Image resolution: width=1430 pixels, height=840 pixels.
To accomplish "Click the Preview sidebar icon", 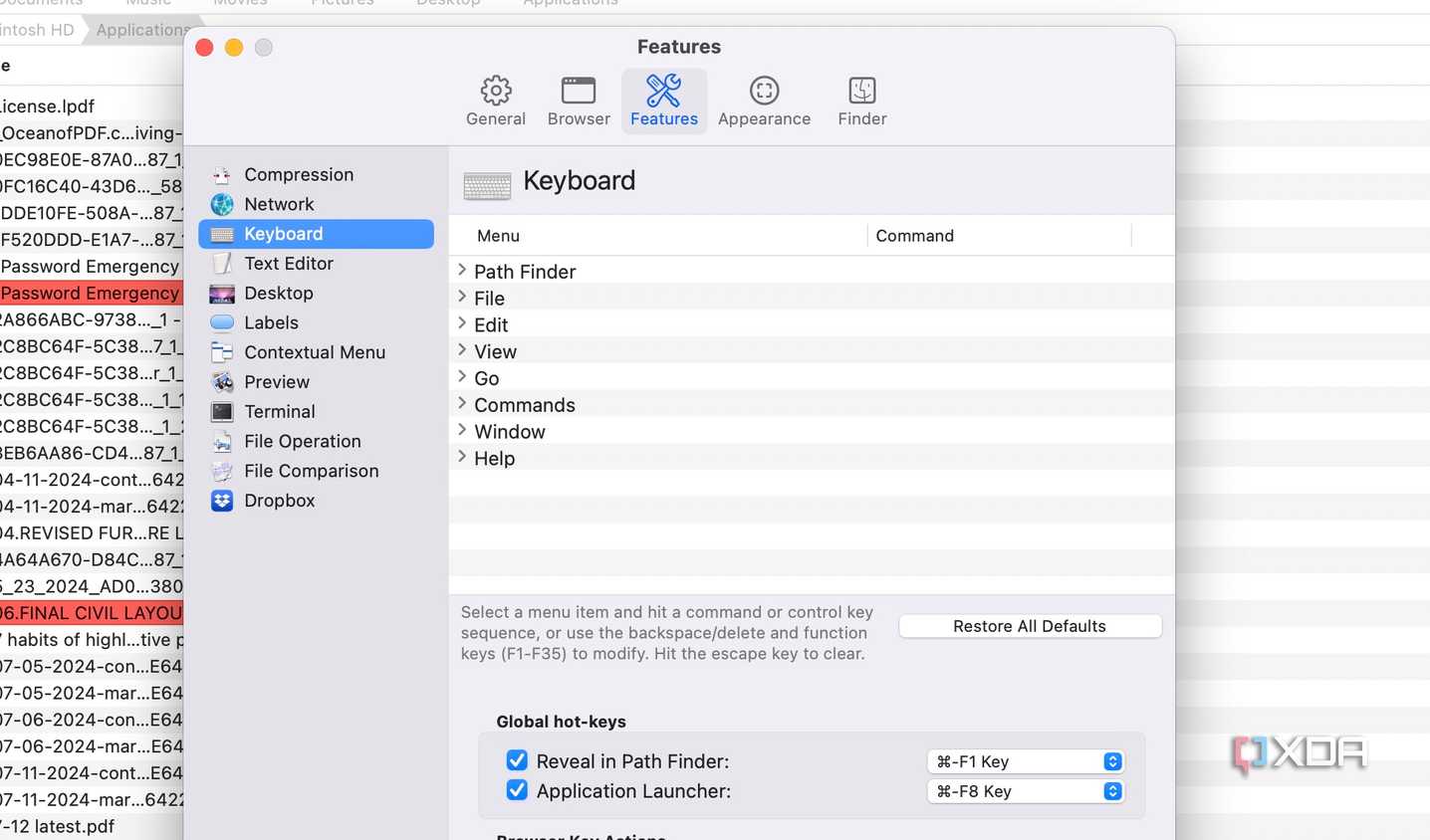I will [222, 382].
